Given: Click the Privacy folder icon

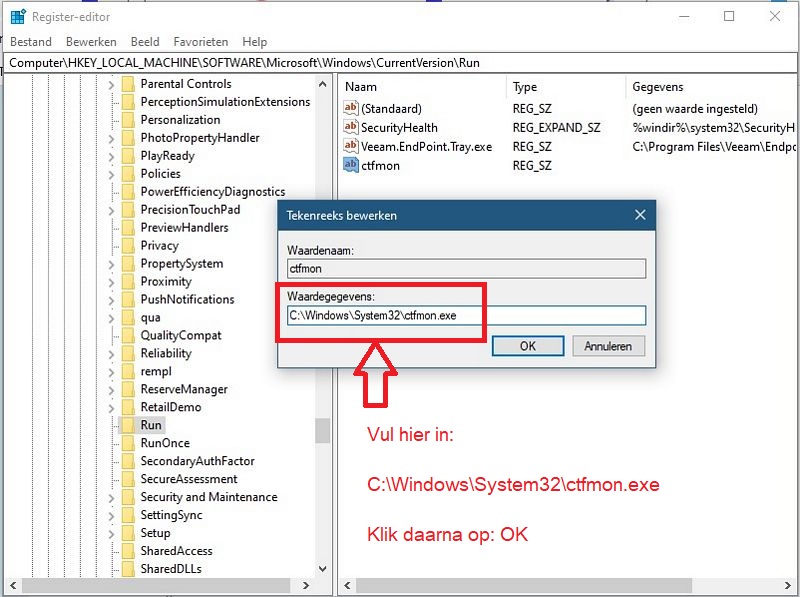Looking at the screenshot, I should click(128, 245).
